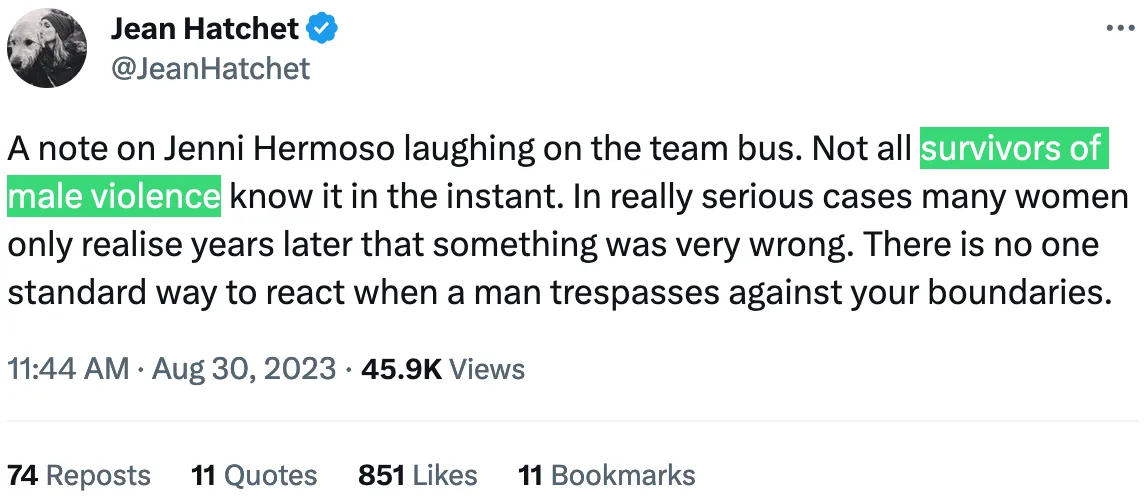Click the 11 Bookmarks count
This screenshot has height=498, width=1144.
tap(606, 474)
